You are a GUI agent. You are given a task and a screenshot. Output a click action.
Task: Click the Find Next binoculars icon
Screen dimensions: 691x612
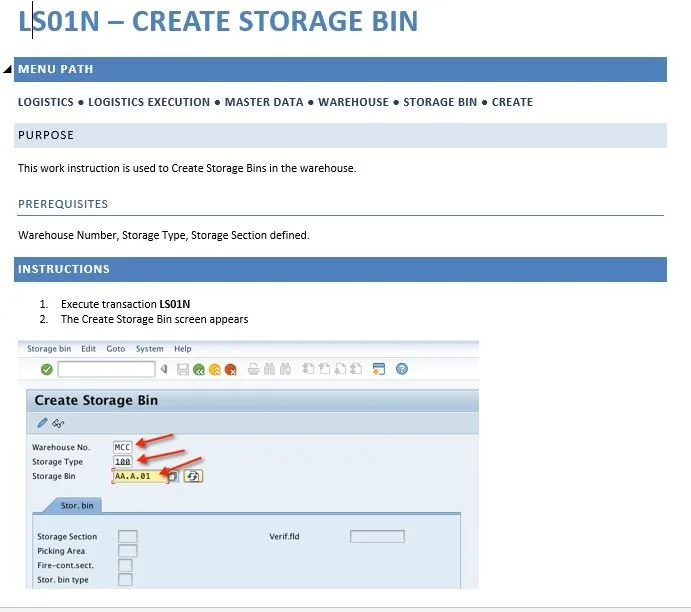pos(285,369)
